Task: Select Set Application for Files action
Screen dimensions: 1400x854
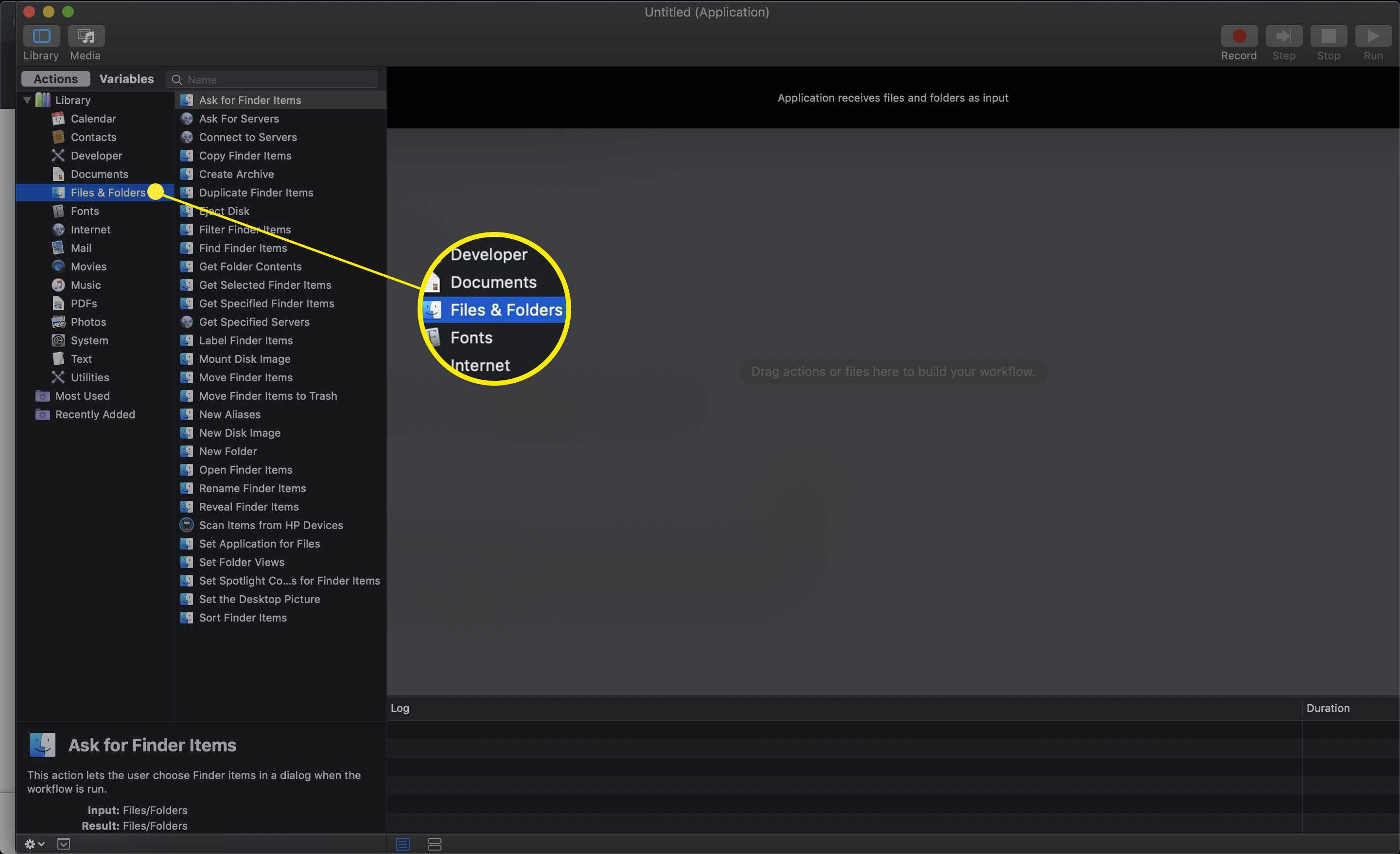Action: (x=280, y=544)
